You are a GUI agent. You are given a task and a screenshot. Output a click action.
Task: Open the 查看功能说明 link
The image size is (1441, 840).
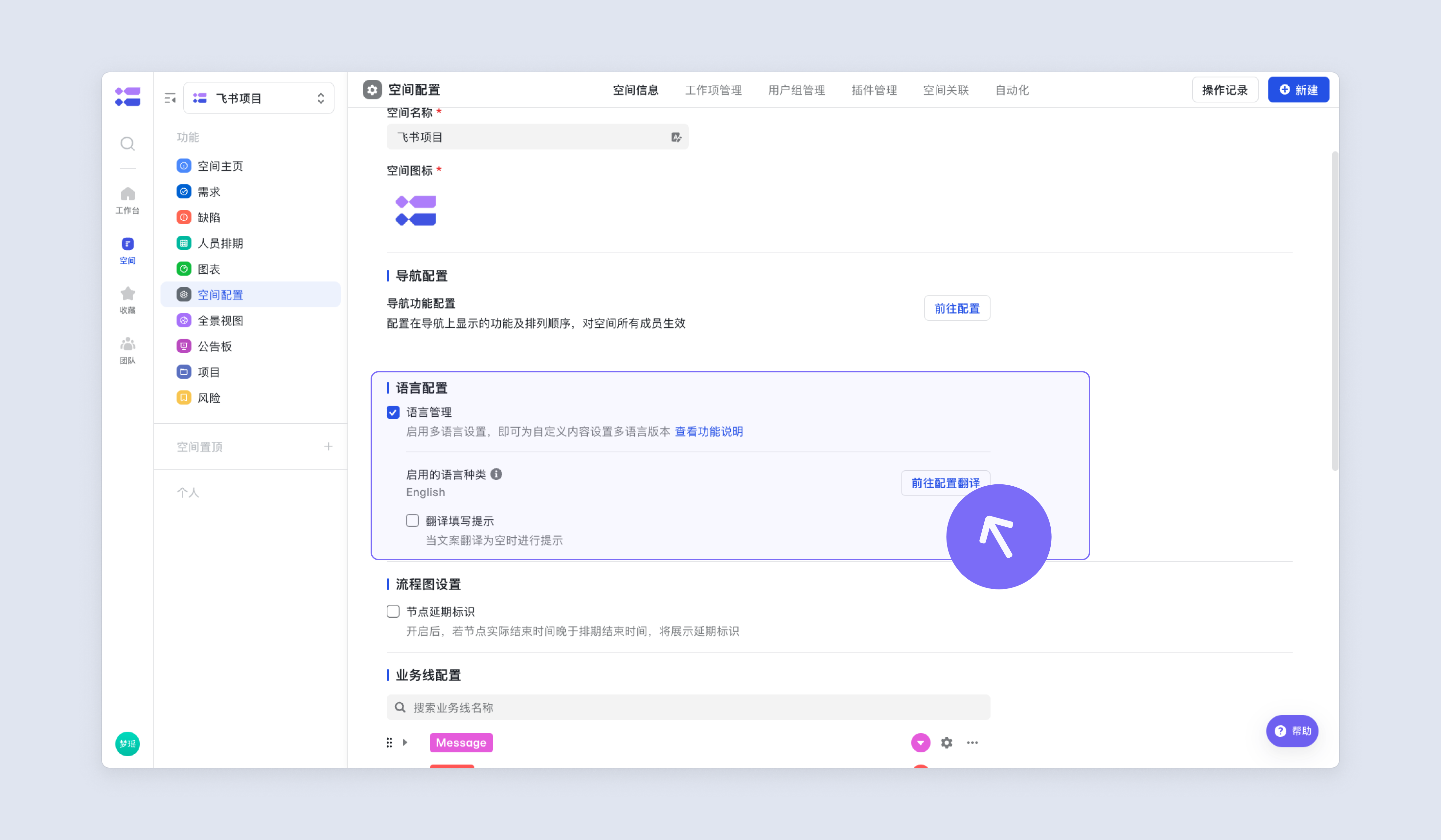[708, 431]
